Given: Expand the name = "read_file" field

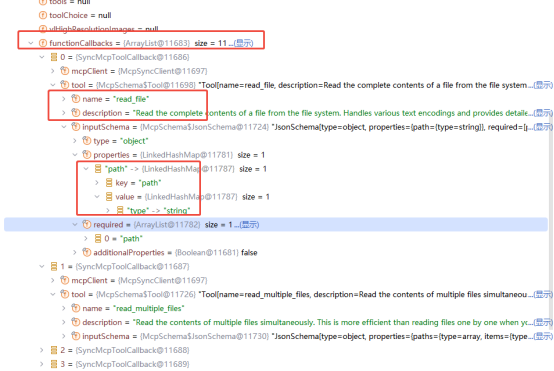Looking at the screenshot, I should 64,99.
